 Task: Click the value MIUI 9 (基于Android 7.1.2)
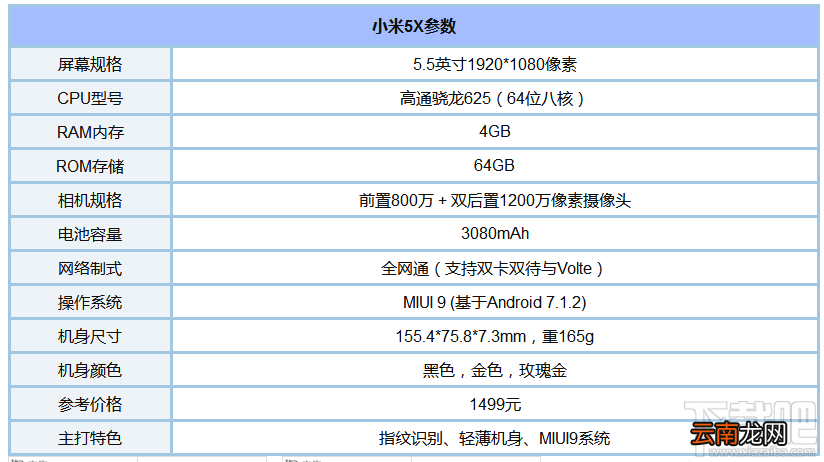(x=495, y=302)
